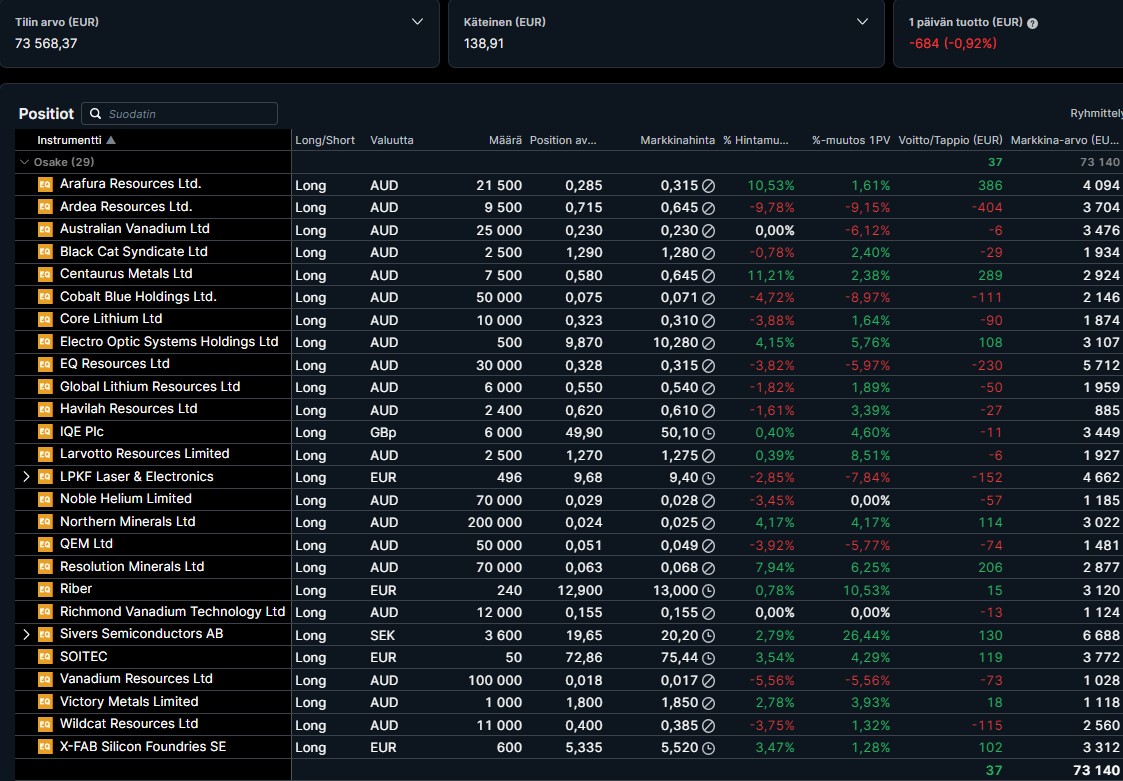This screenshot has width=1123, height=781.
Task: Click the EQ icon of Electro Optic Systems
Action: [x=45, y=342]
